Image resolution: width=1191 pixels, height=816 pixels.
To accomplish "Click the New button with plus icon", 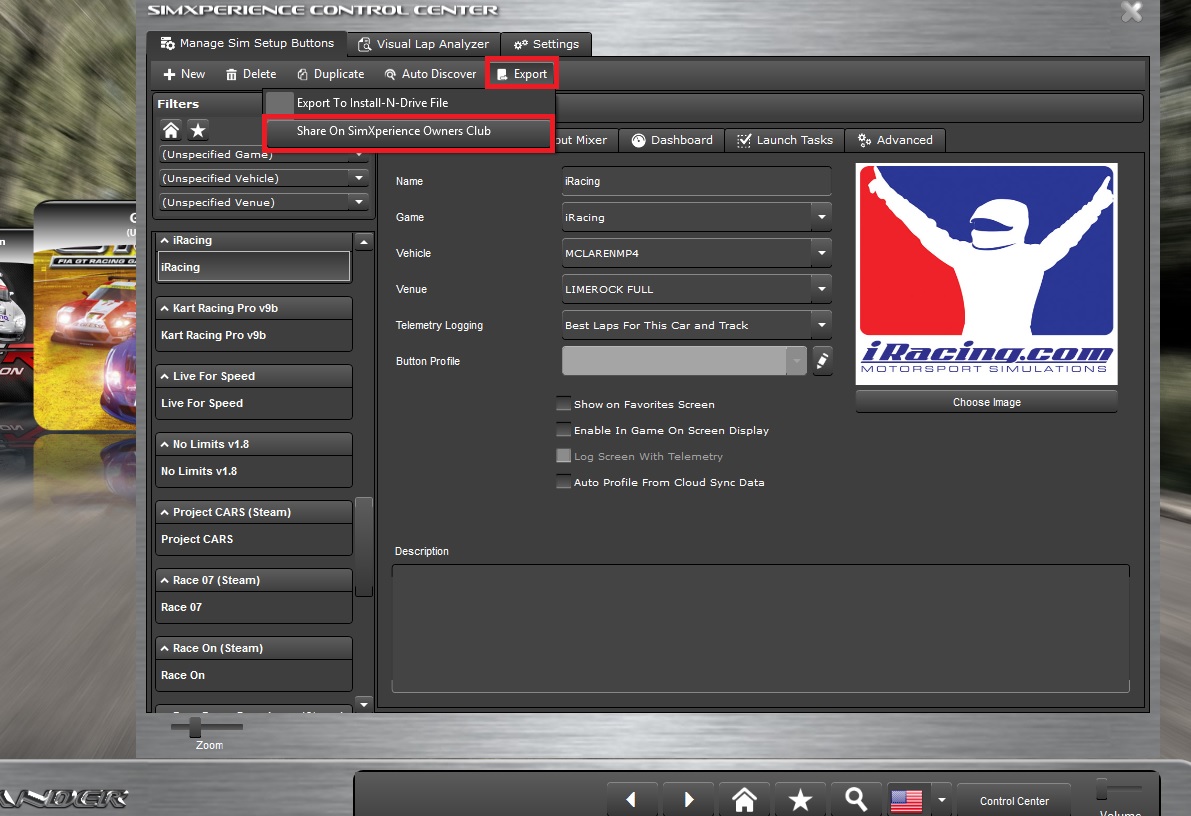I will pyautogui.click(x=184, y=74).
